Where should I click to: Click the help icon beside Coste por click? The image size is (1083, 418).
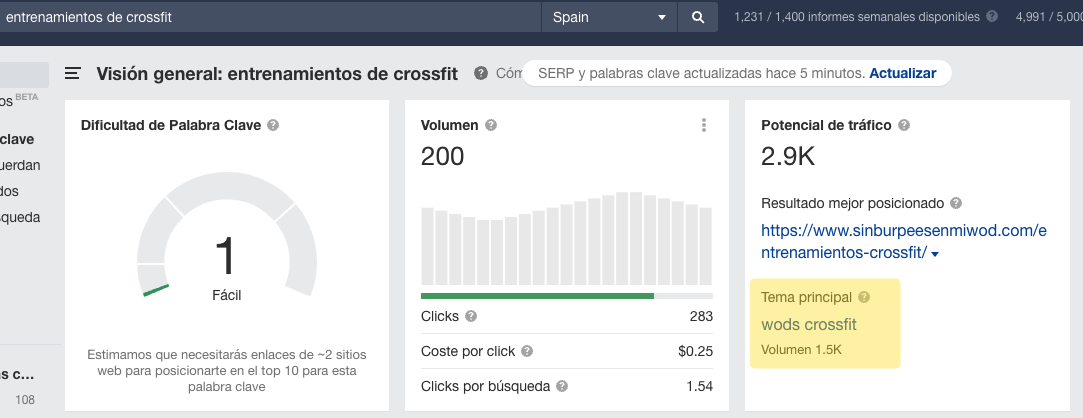527,351
